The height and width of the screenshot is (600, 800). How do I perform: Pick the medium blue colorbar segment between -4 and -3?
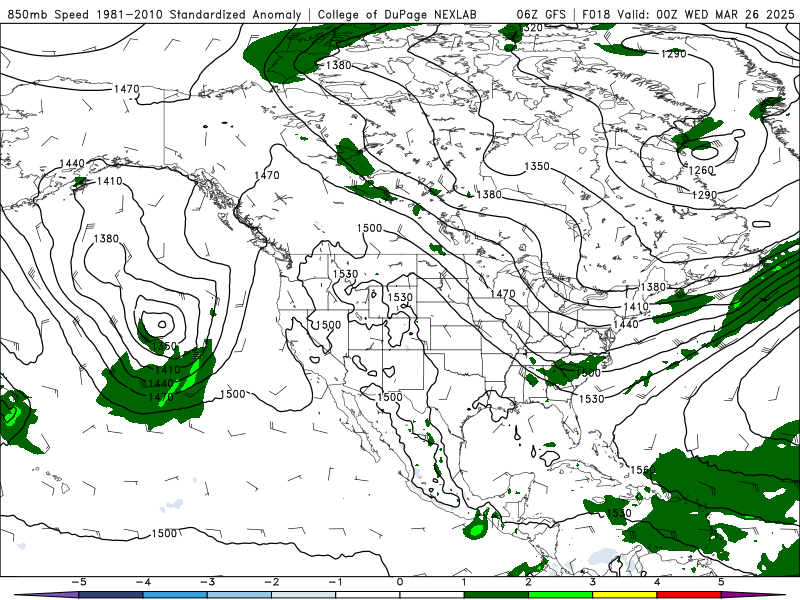[x=174, y=595]
